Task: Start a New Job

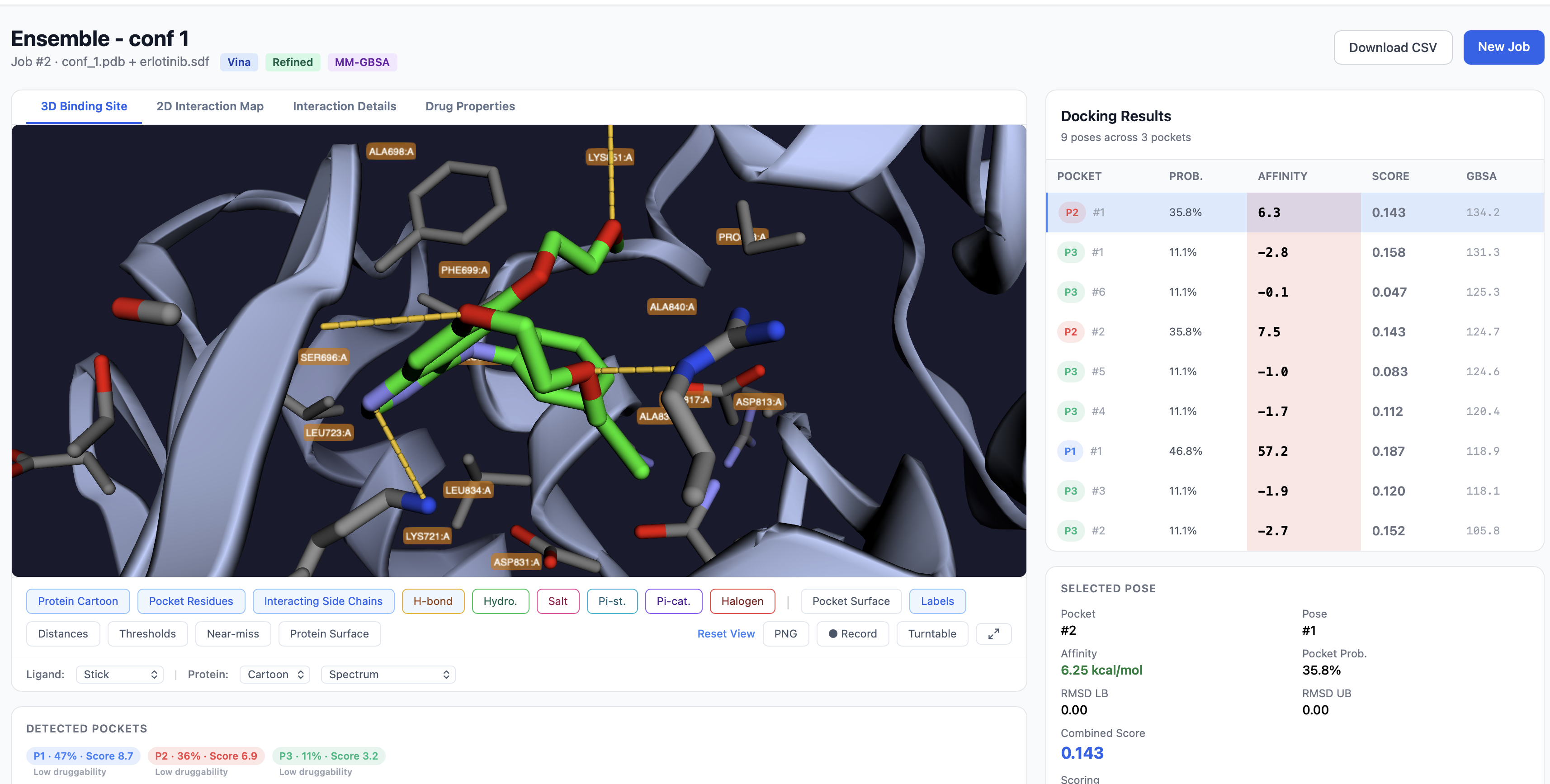Action: coord(1503,47)
